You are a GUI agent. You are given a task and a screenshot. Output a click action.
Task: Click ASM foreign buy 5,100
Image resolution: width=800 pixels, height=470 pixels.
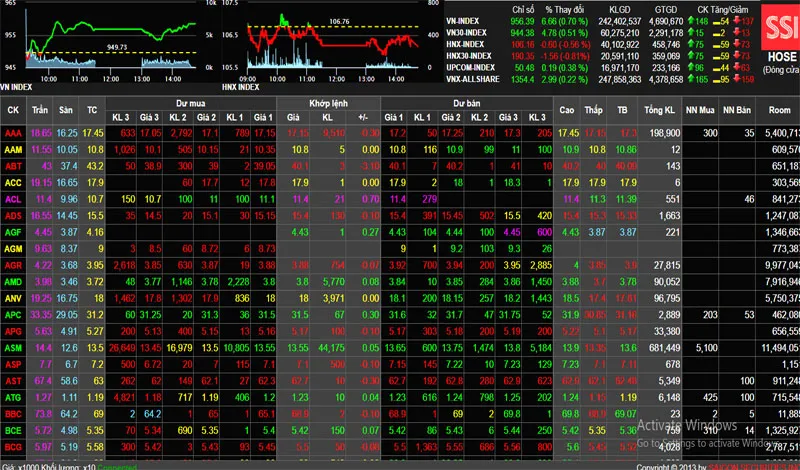(x=706, y=348)
